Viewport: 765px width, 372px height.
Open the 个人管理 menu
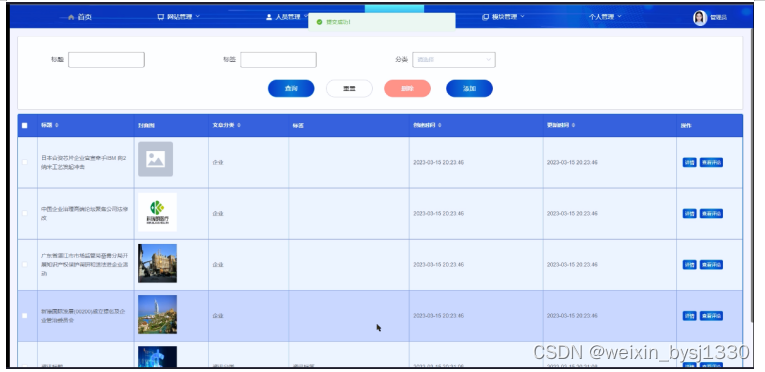pos(605,17)
